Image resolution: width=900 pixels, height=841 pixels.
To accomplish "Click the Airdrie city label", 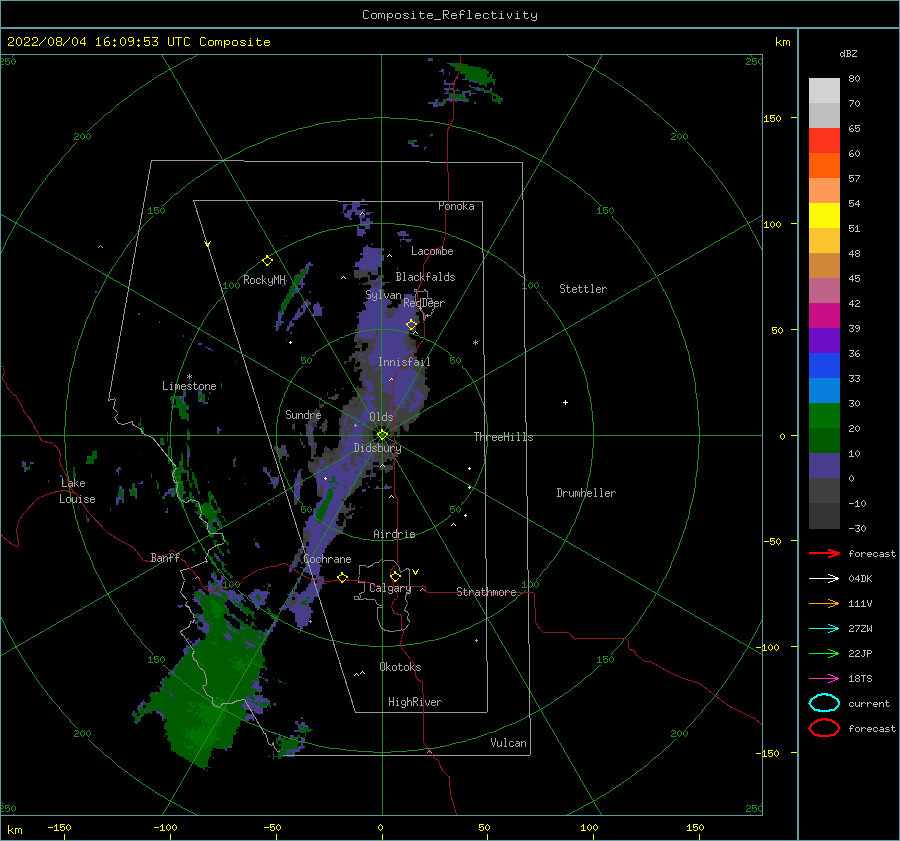I will (x=394, y=534).
